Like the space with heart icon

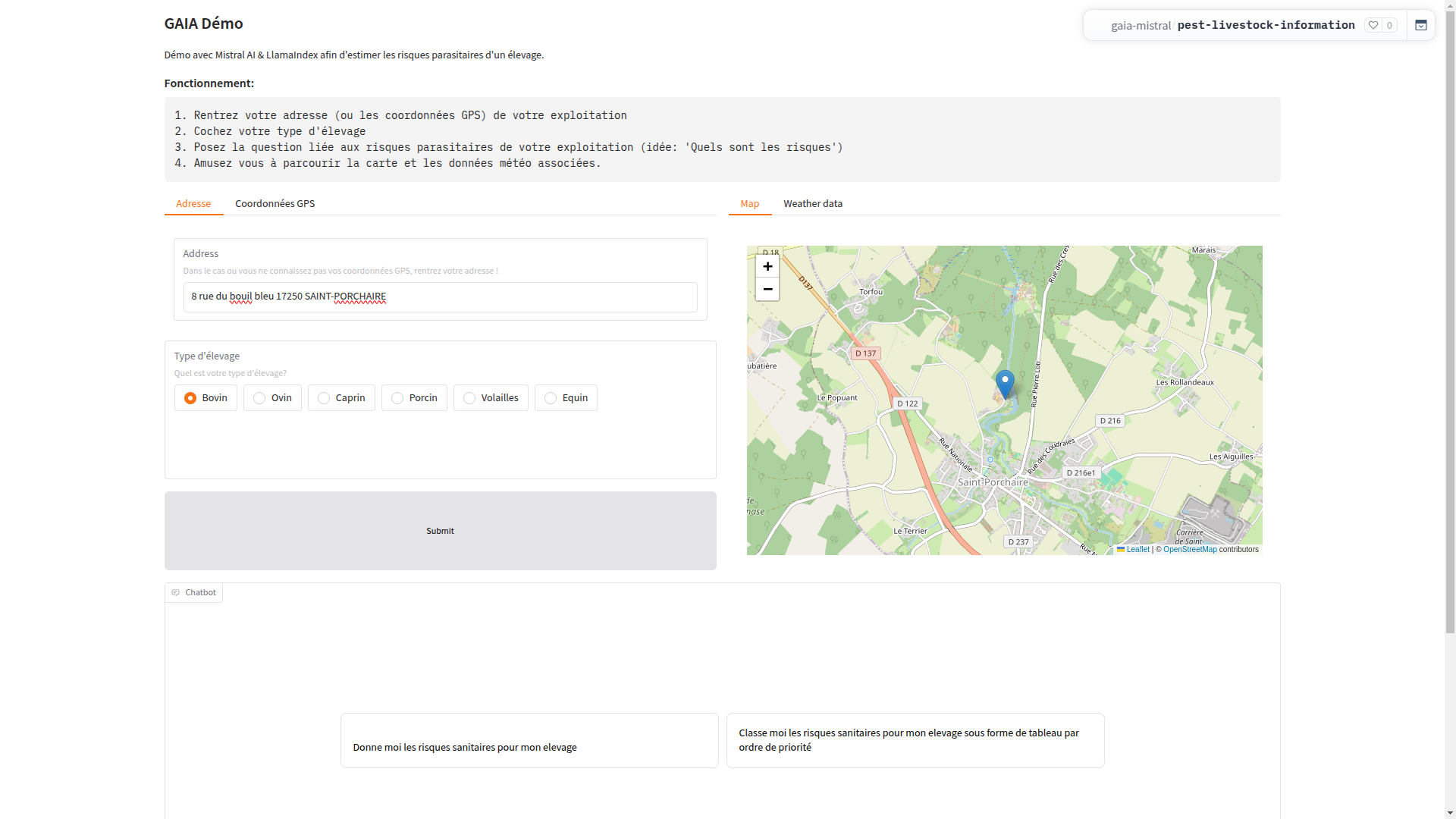click(x=1373, y=25)
